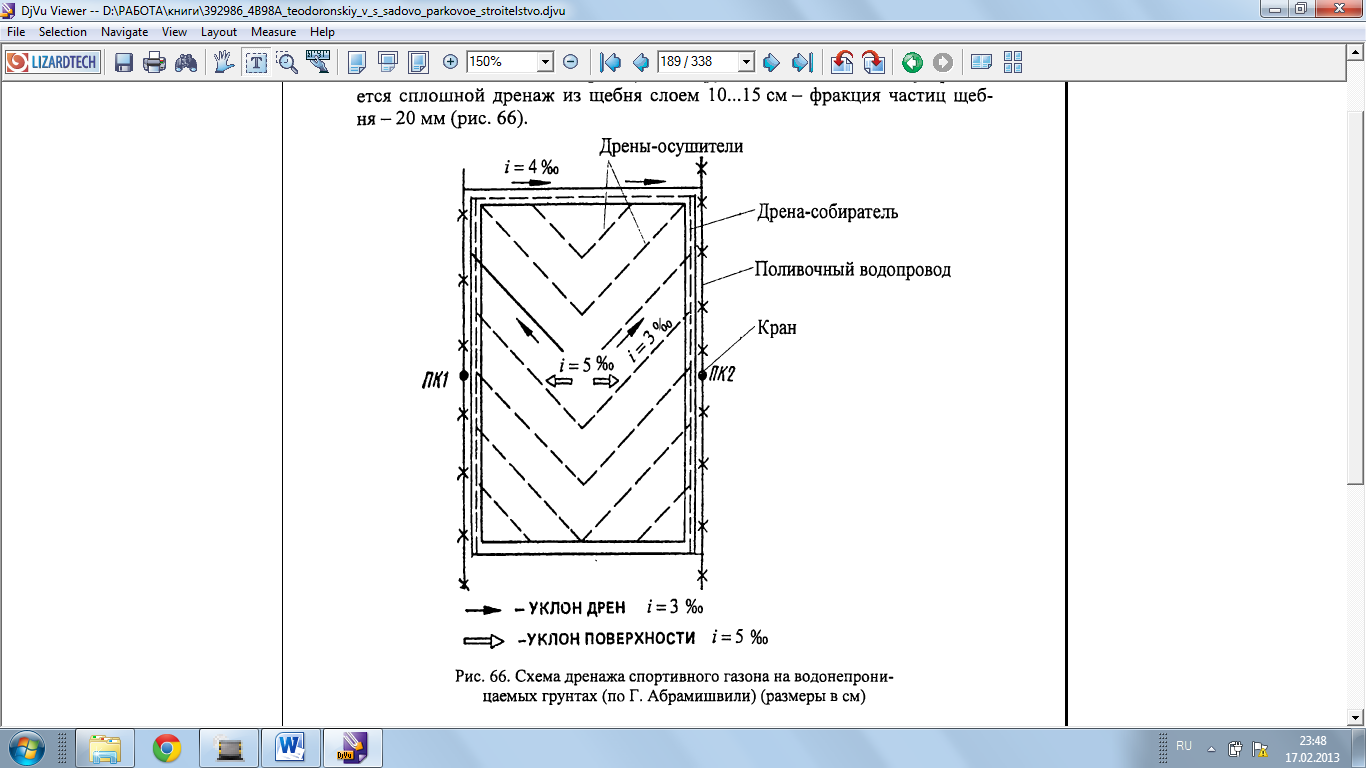This screenshot has width=1366, height=768.
Task: Click the vertical scrollbar down arrow
Action: pos(1356,716)
